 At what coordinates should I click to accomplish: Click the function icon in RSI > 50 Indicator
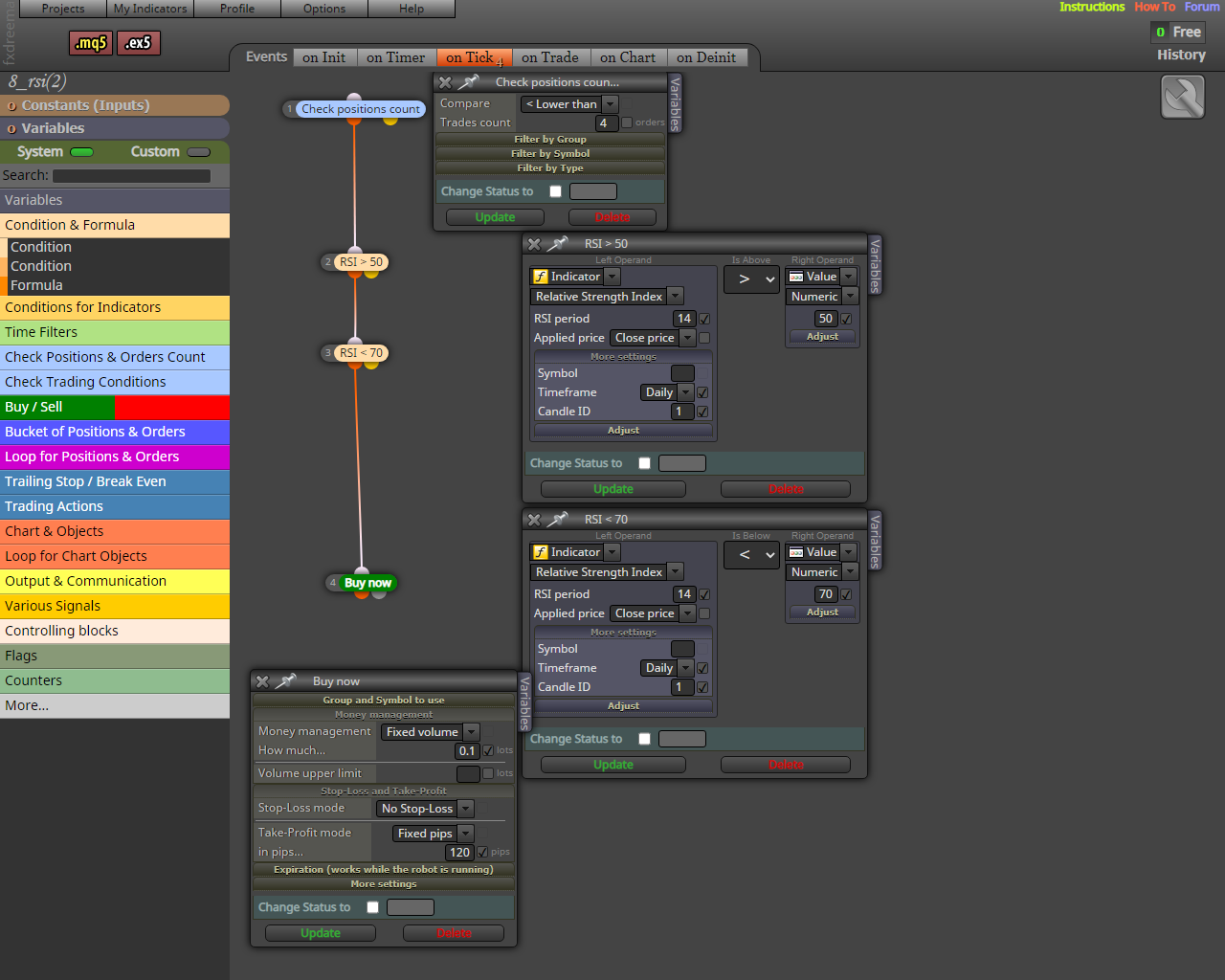pyautogui.click(x=541, y=277)
